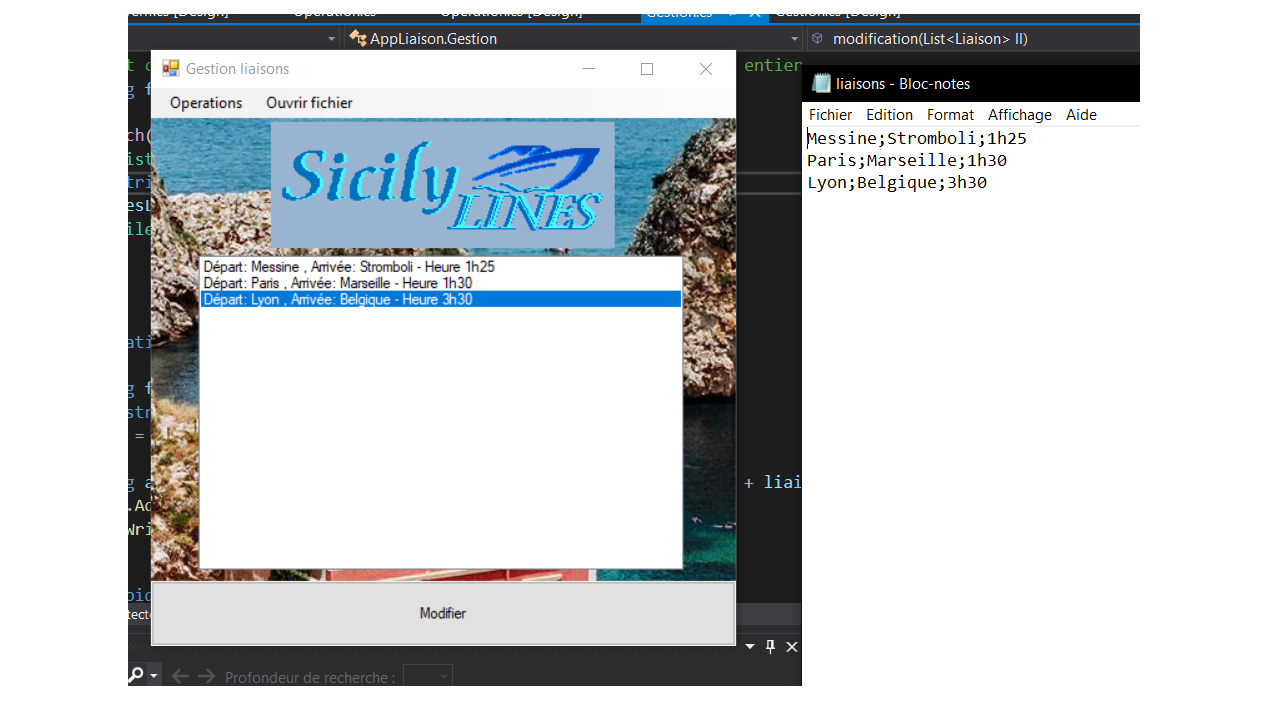Open the Format menu in Bloc-notes
1280x720 pixels.
(x=950, y=115)
